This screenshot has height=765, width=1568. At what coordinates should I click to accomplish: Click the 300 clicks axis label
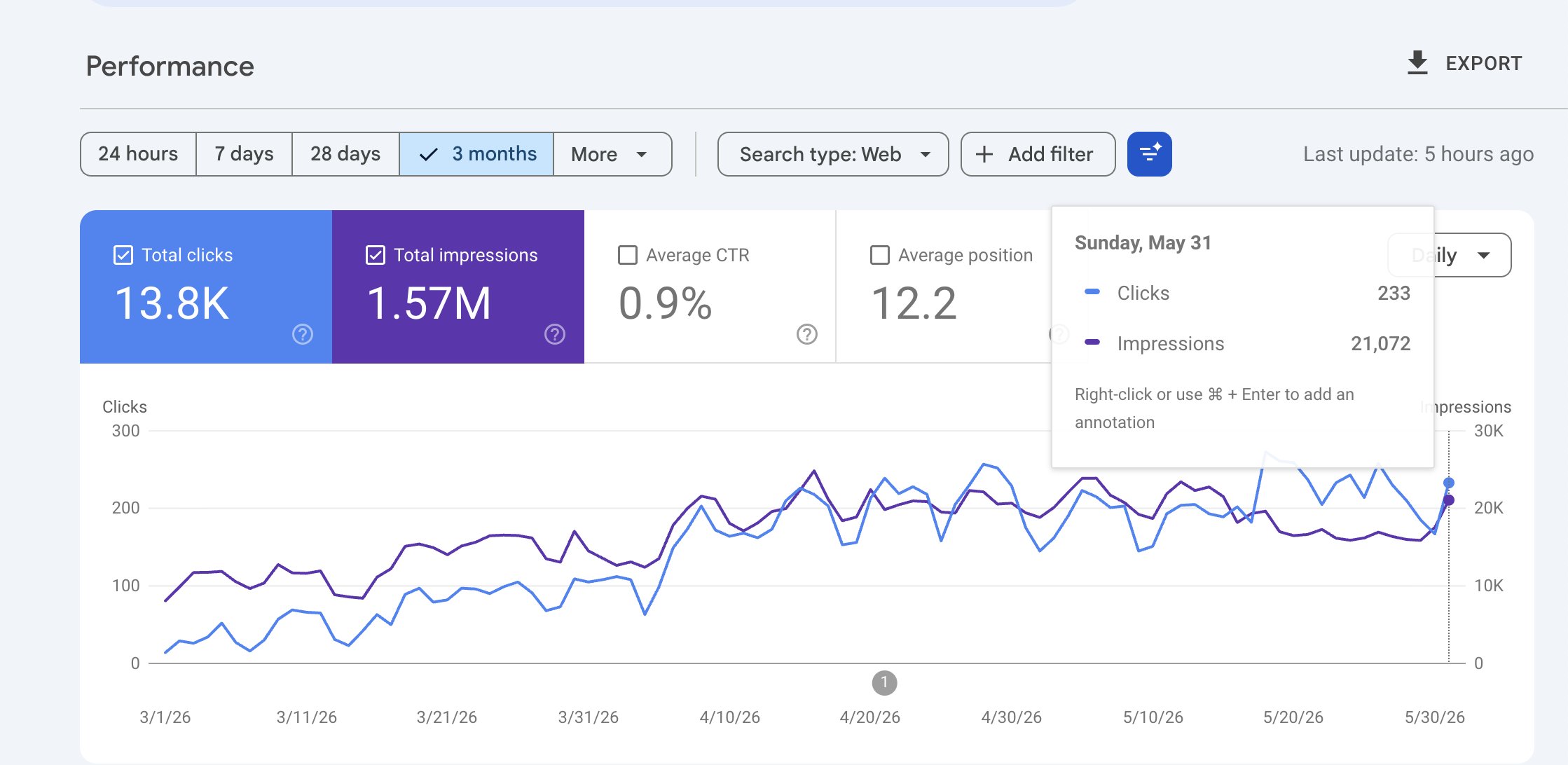click(125, 431)
